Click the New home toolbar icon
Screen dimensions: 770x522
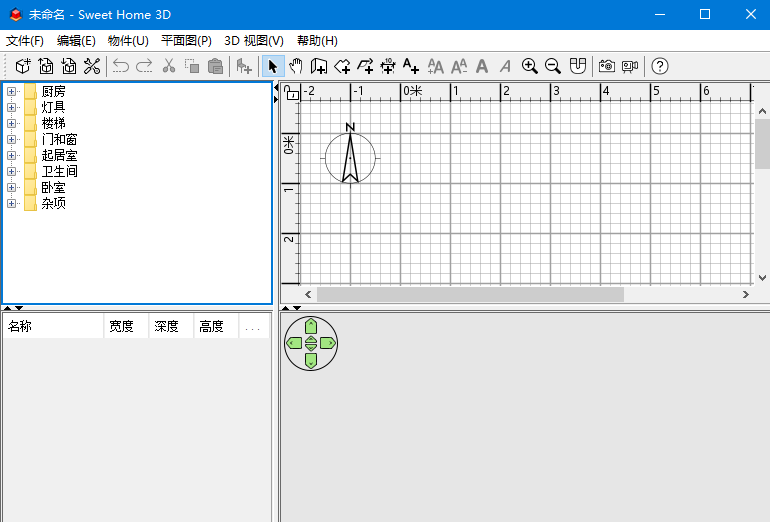point(23,66)
